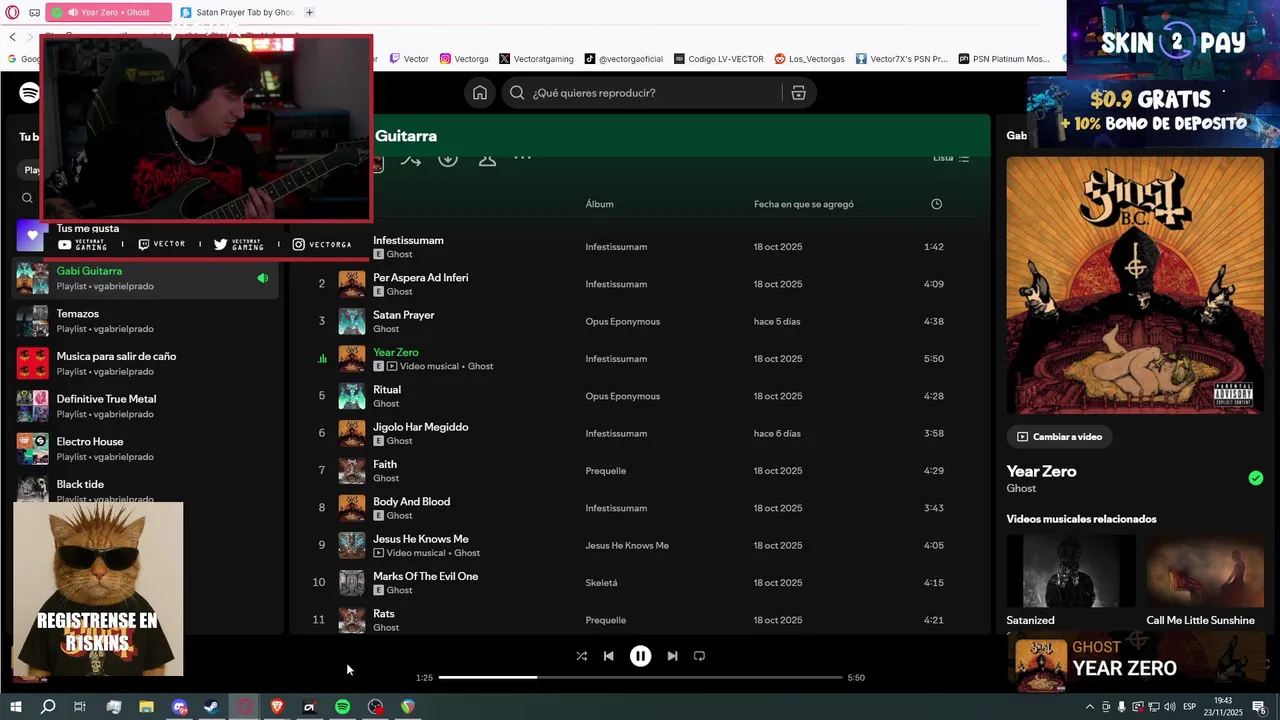Skip to the next track
This screenshot has width=1280, height=720.
coord(672,656)
